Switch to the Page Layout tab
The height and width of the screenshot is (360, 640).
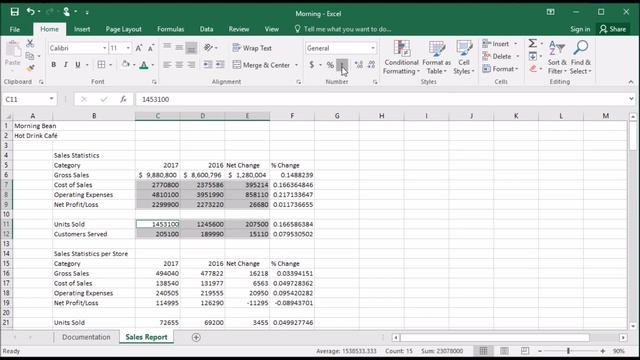pyautogui.click(x=123, y=29)
